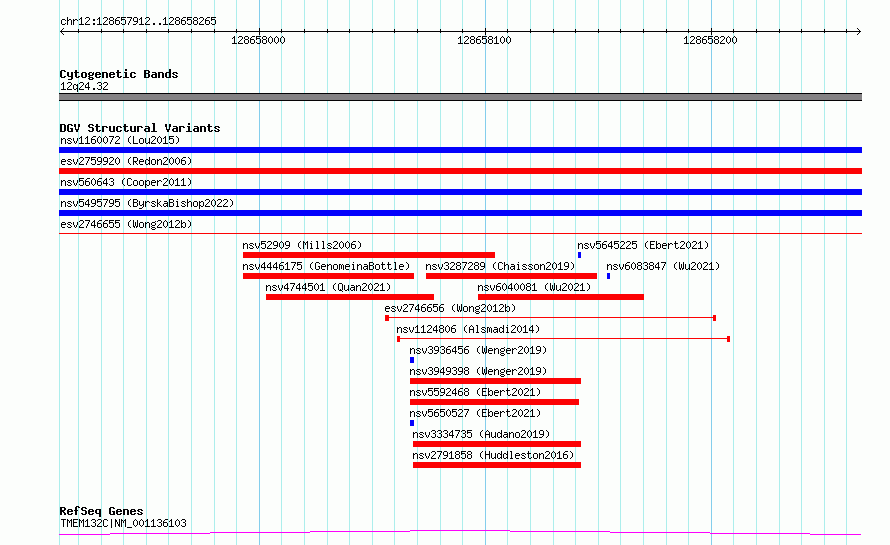The image size is (890, 545).
Task: Select small blue marker under nsv6083847
Action: point(608,276)
